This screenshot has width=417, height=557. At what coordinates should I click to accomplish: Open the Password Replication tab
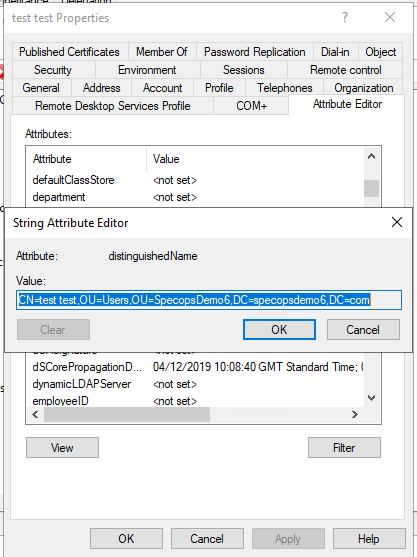pyautogui.click(x=254, y=52)
